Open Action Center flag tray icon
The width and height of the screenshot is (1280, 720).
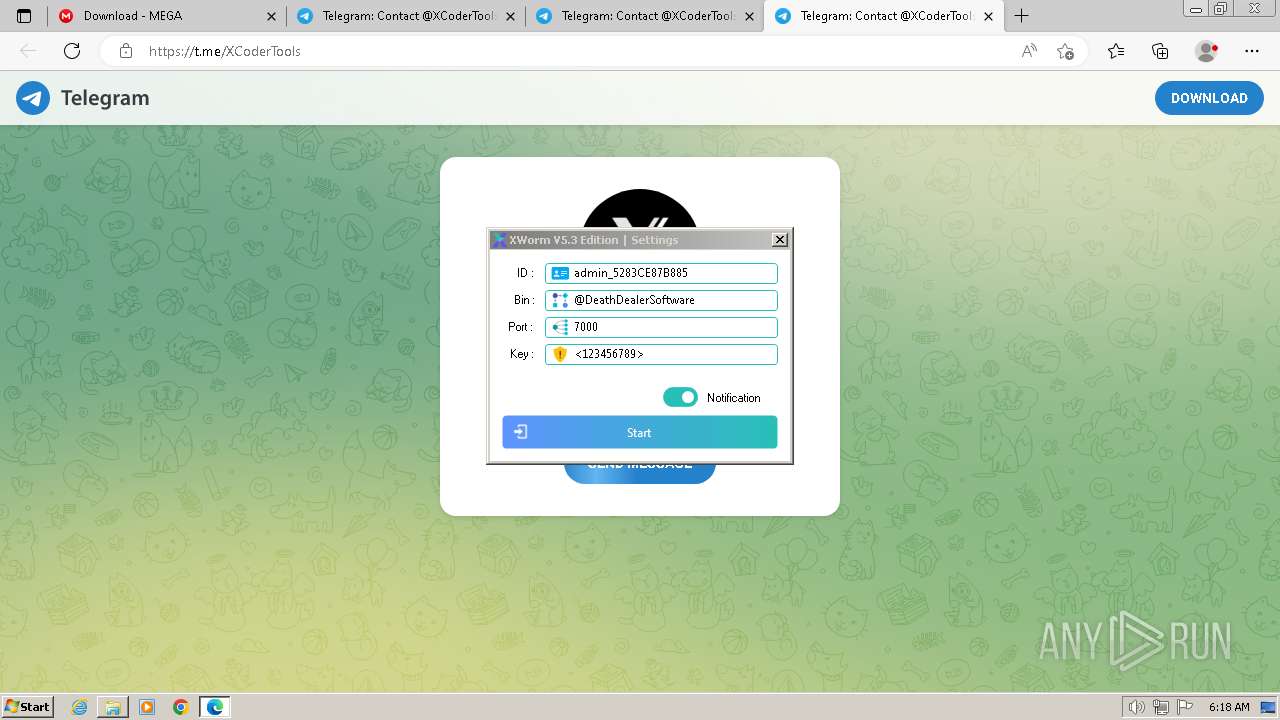point(1184,707)
